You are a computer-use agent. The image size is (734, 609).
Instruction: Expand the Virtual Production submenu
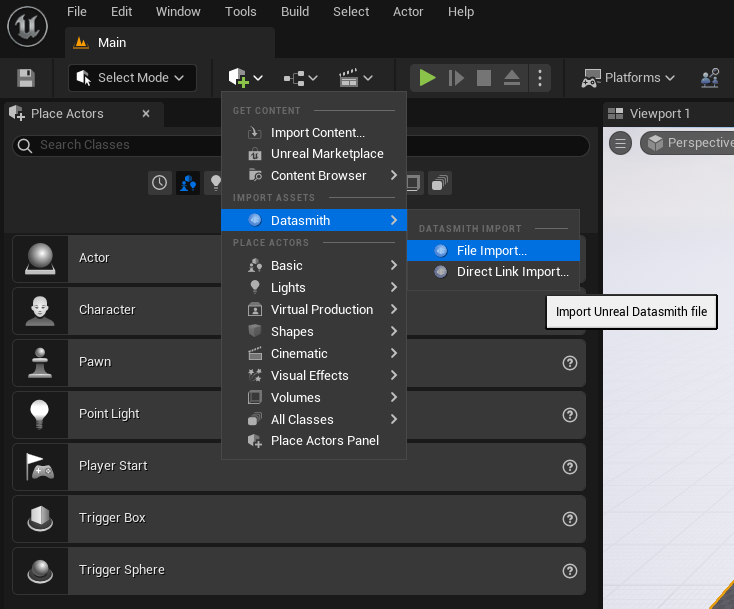tap(314, 310)
